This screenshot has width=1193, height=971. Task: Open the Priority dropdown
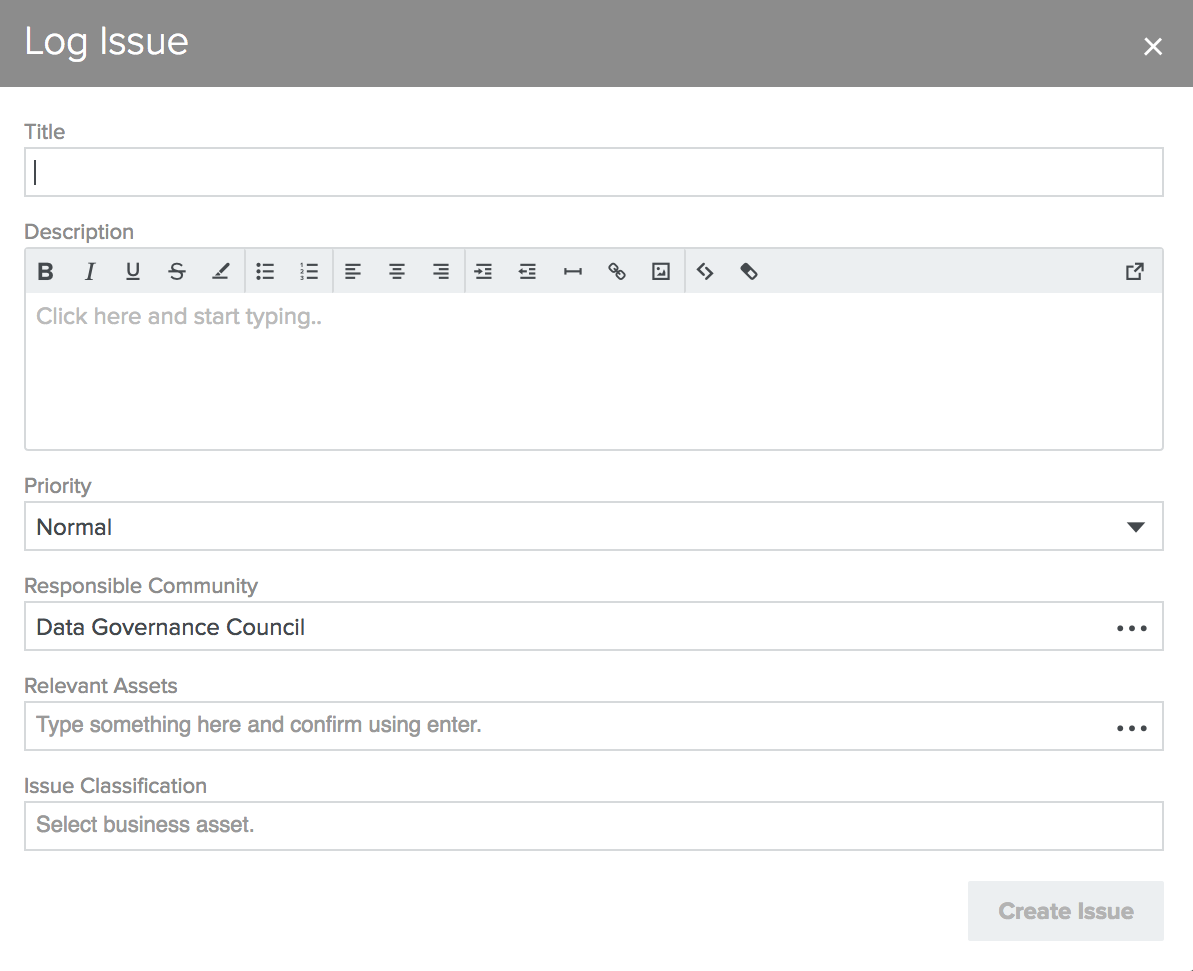click(x=1137, y=526)
